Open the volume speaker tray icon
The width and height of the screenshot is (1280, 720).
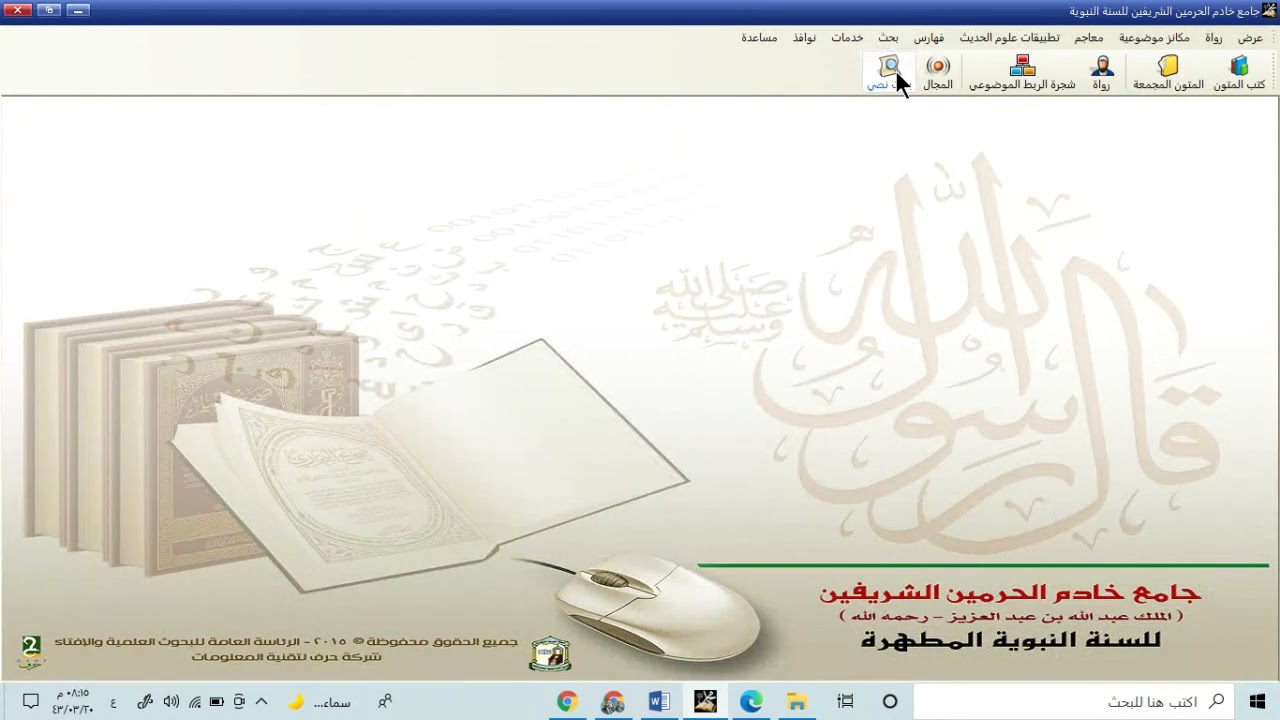point(171,702)
